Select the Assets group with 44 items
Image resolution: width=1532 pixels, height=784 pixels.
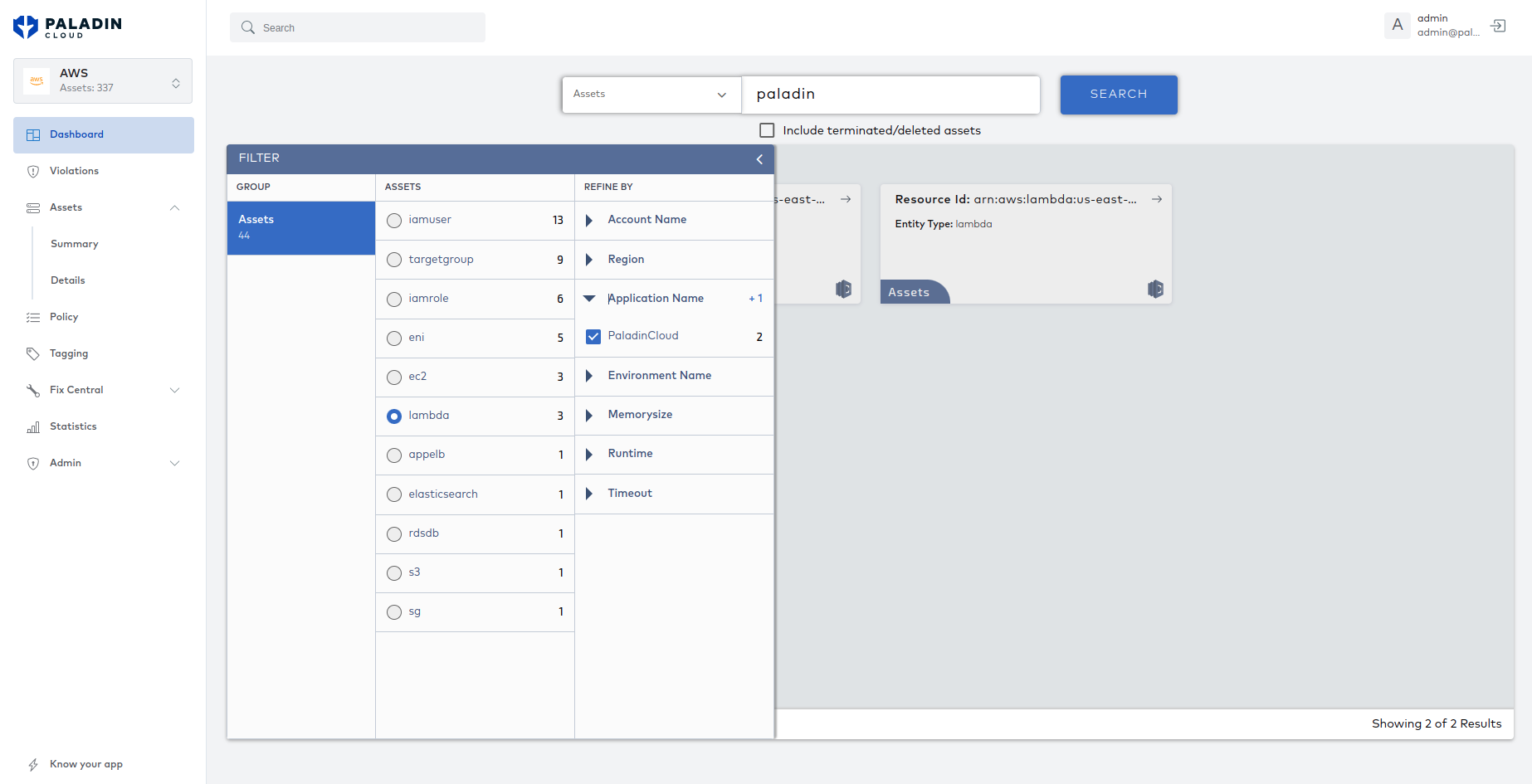pyautogui.click(x=301, y=228)
